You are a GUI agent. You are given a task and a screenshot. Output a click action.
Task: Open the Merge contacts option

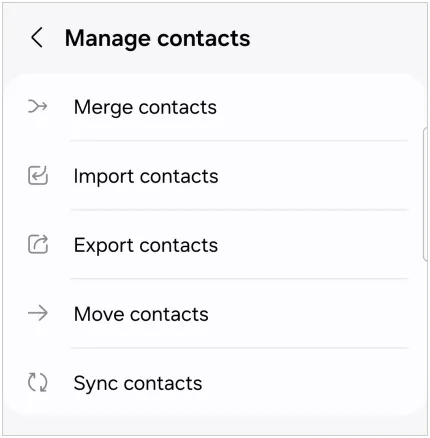pyautogui.click(x=215, y=107)
